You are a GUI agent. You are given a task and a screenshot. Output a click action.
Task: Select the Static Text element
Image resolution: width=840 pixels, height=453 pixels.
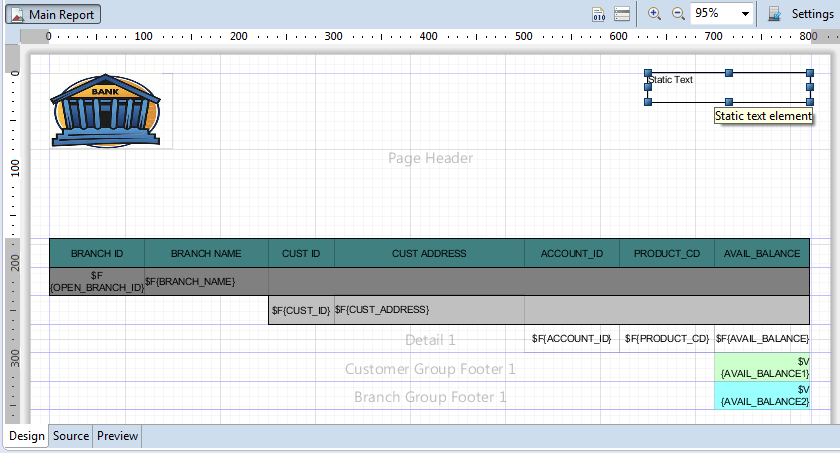pyautogui.click(x=729, y=87)
